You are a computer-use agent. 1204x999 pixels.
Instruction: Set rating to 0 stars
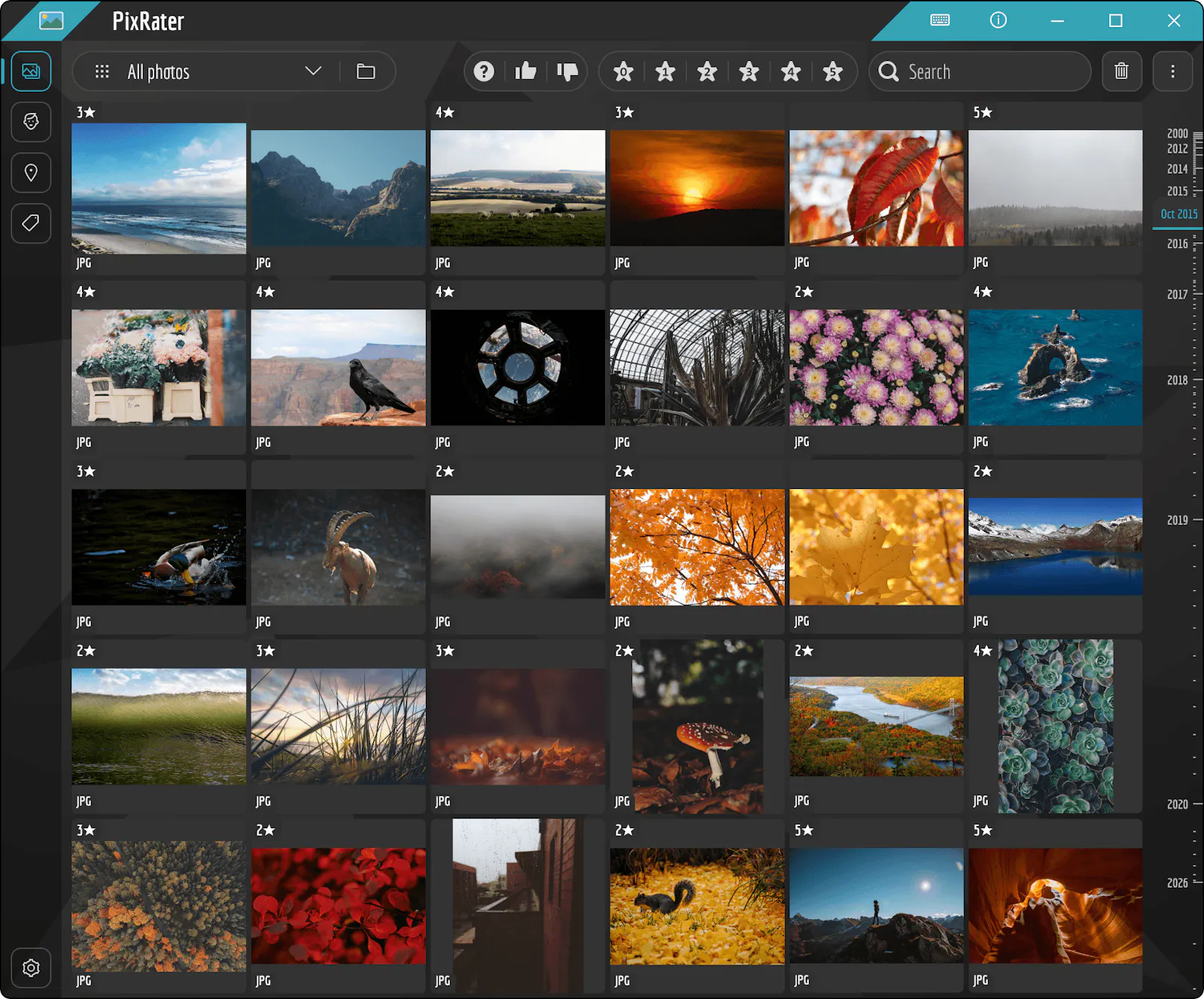click(x=623, y=71)
